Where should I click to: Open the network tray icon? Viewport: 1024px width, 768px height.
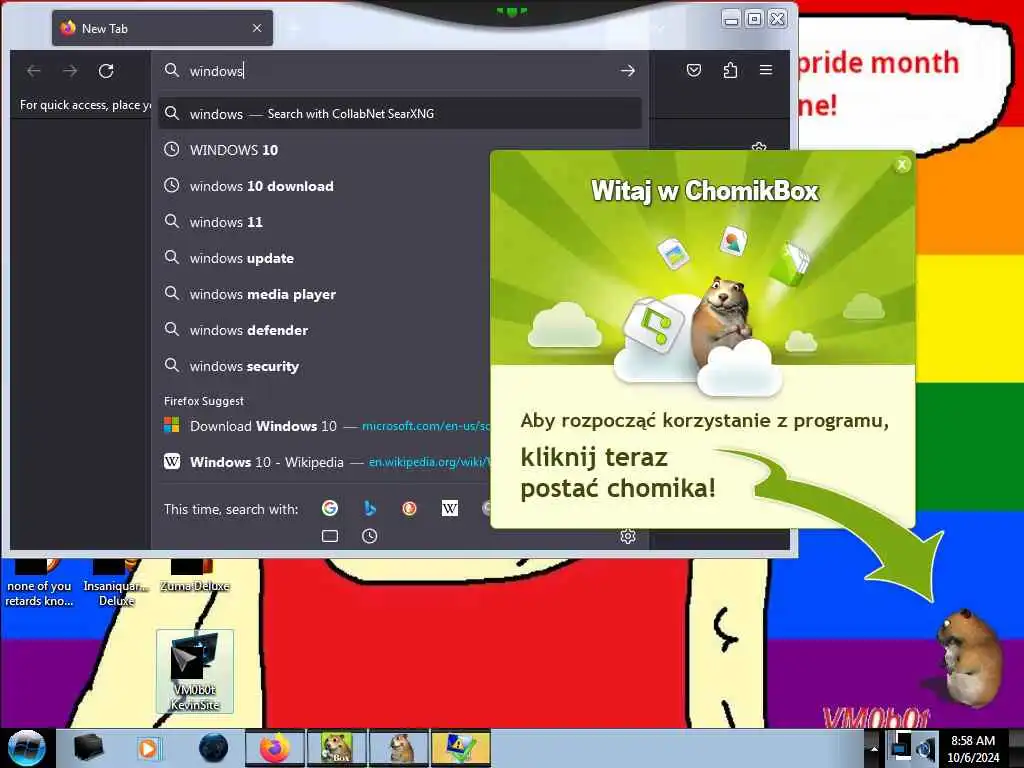tap(901, 746)
